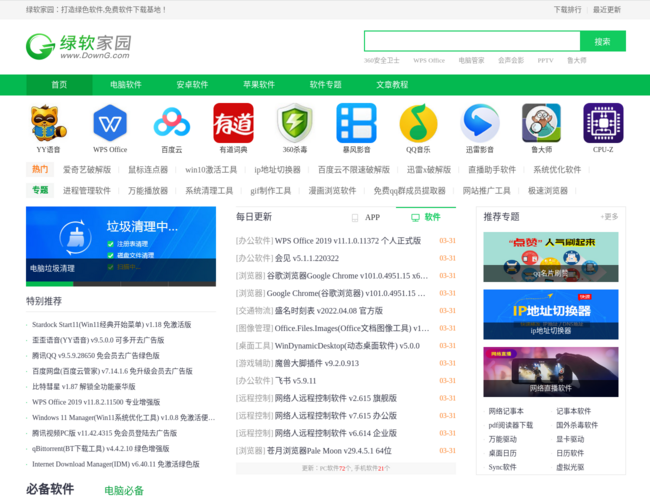Open the ip地址切换器 hot link
Viewport: 650px width, 500px height.
277,170
